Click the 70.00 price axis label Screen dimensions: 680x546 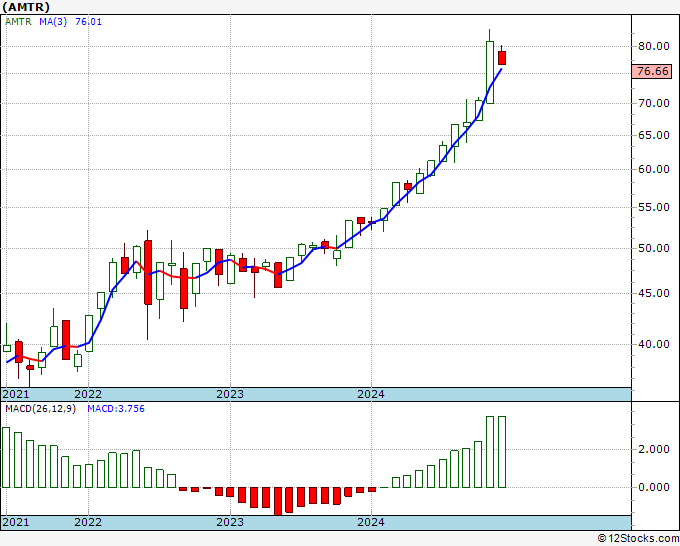pos(654,103)
